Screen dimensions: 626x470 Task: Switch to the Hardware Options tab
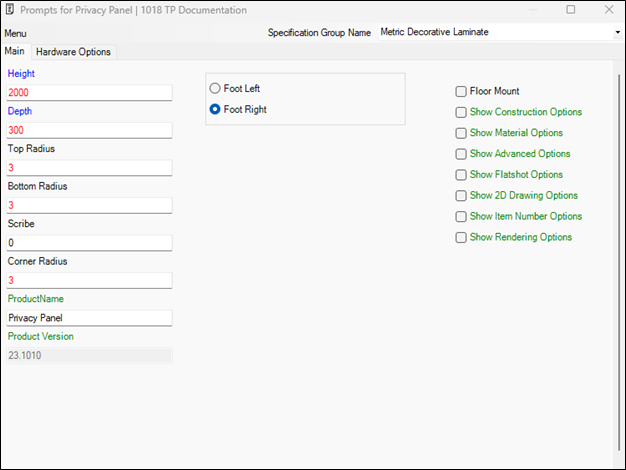coord(74,52)
